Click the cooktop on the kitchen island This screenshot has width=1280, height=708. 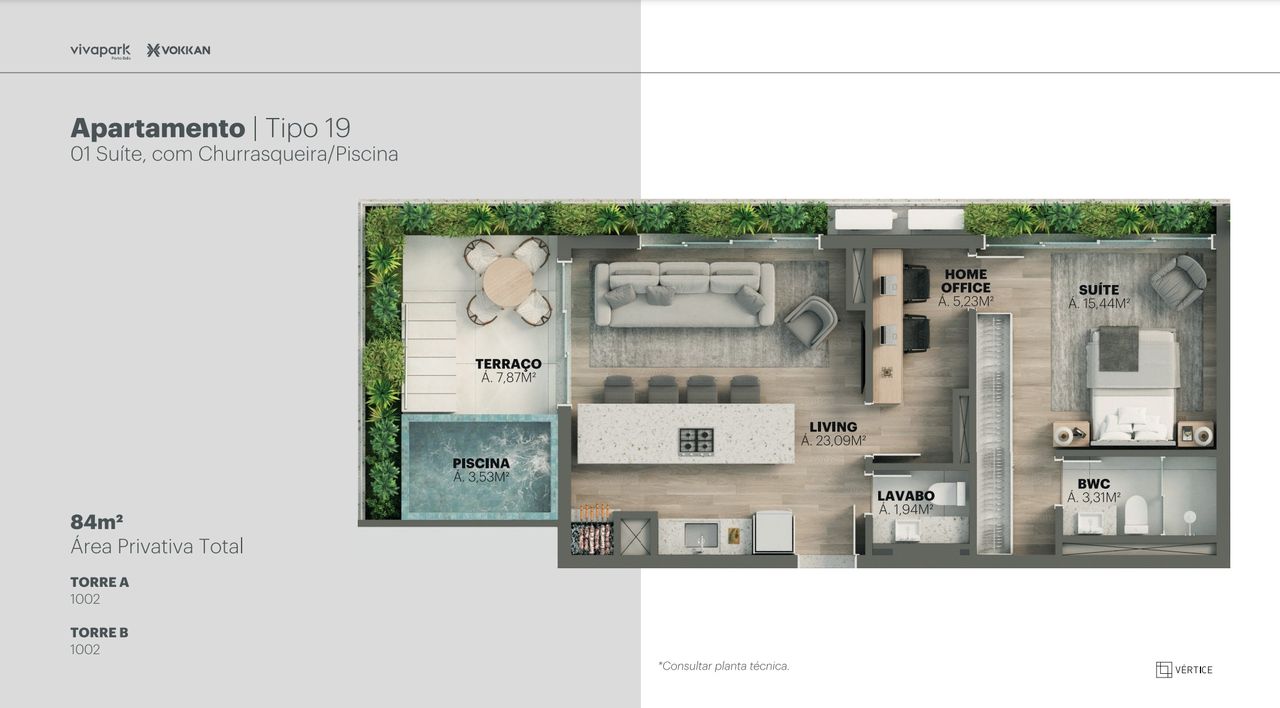[x=696, y=440]
